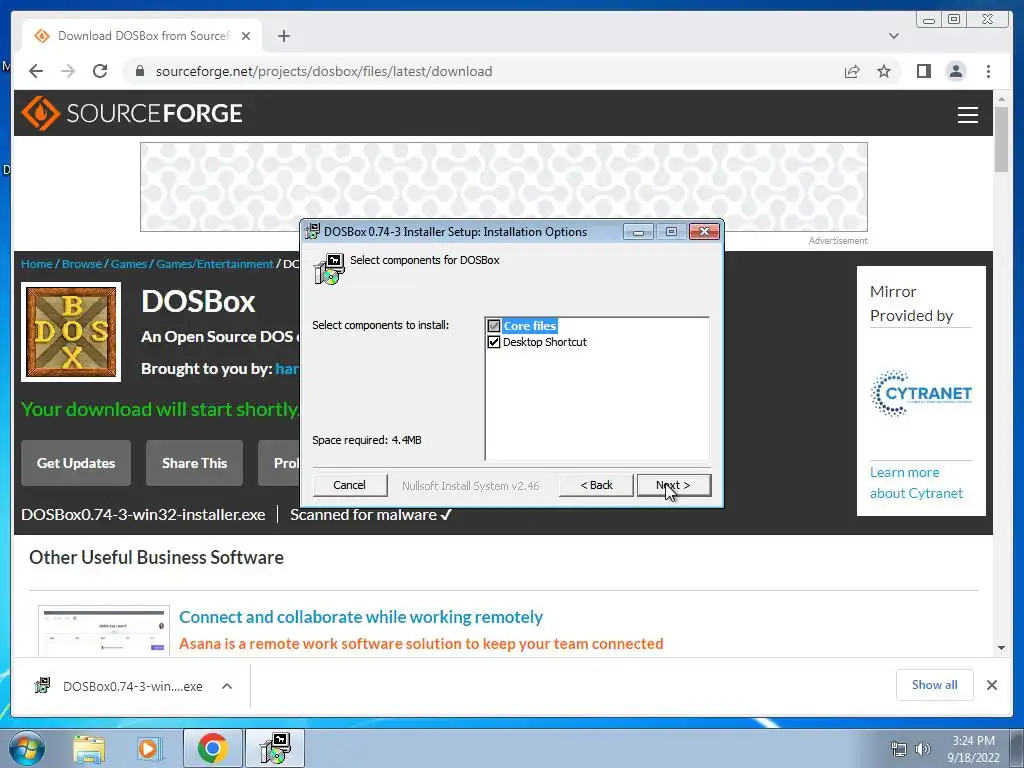Click the volume speaker tray icon
Image resolution: width=1024 pixels, height=768 pixels.
tap(922, 749)
